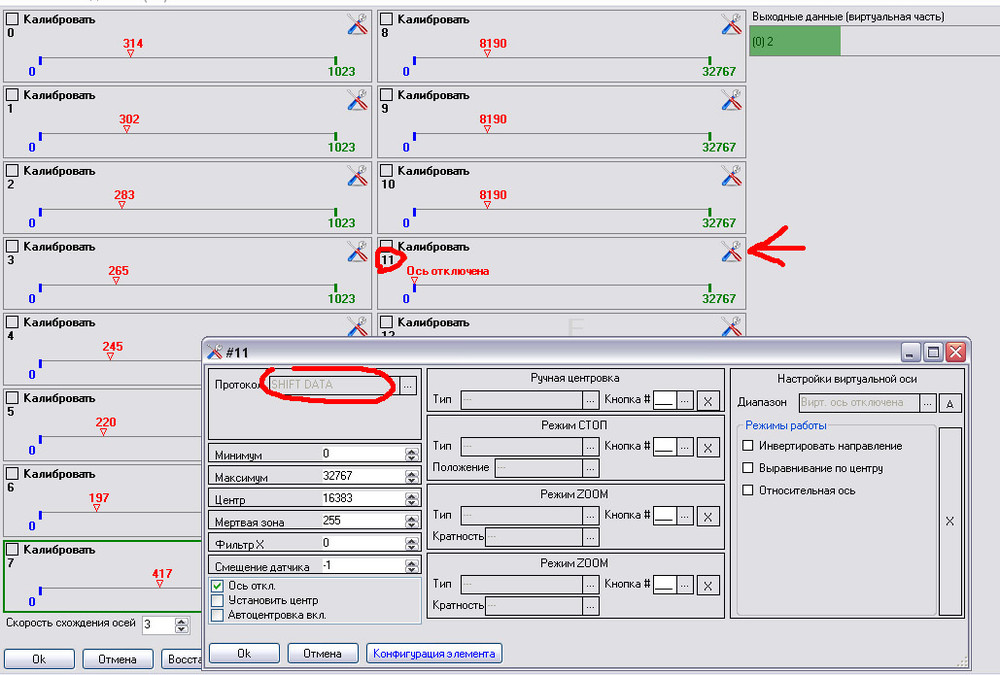Toggle Калибровать checkbox for axis 8

(x=386, y=20)
